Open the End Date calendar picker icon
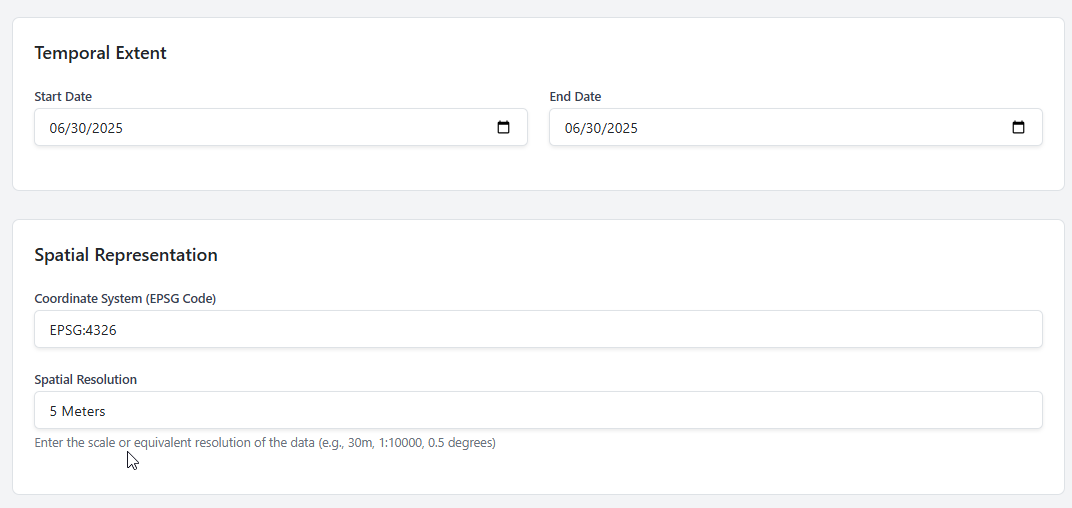Image resolution: width=1072 pixels, height=508 pixels. [1018, 128]
